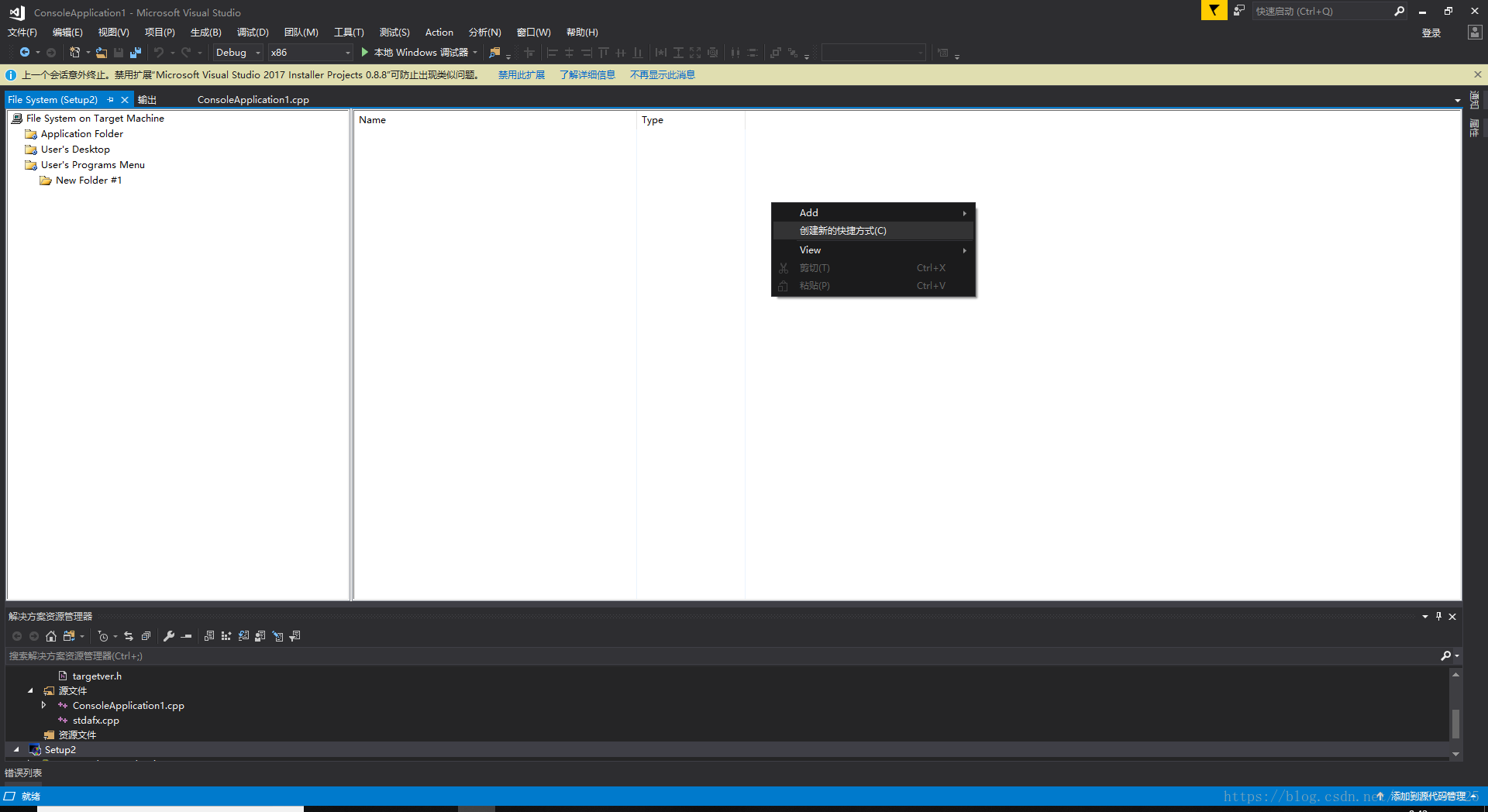Open the debugger target dropdown arrow

click(x=475, y=53)
